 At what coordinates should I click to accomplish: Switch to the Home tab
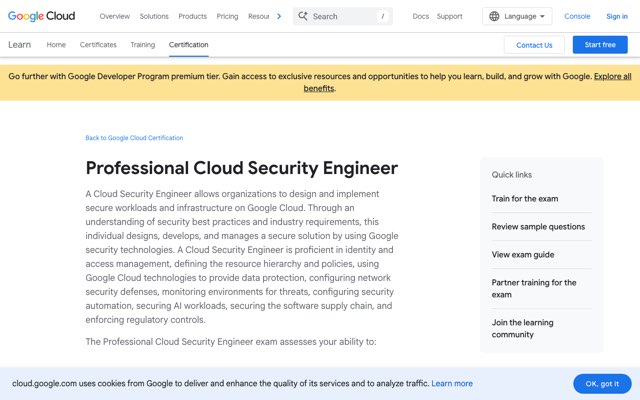pyautogui.click(x=56, y=44)
